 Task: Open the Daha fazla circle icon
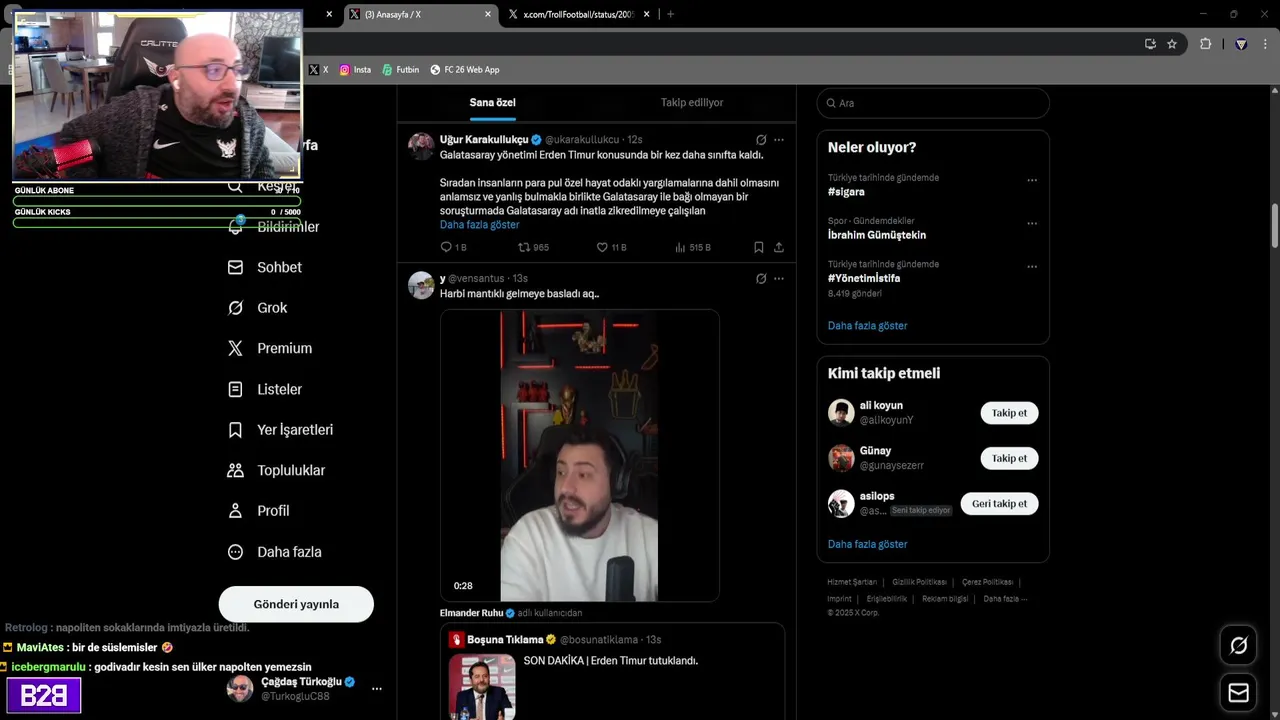click(x=235, y=552)
